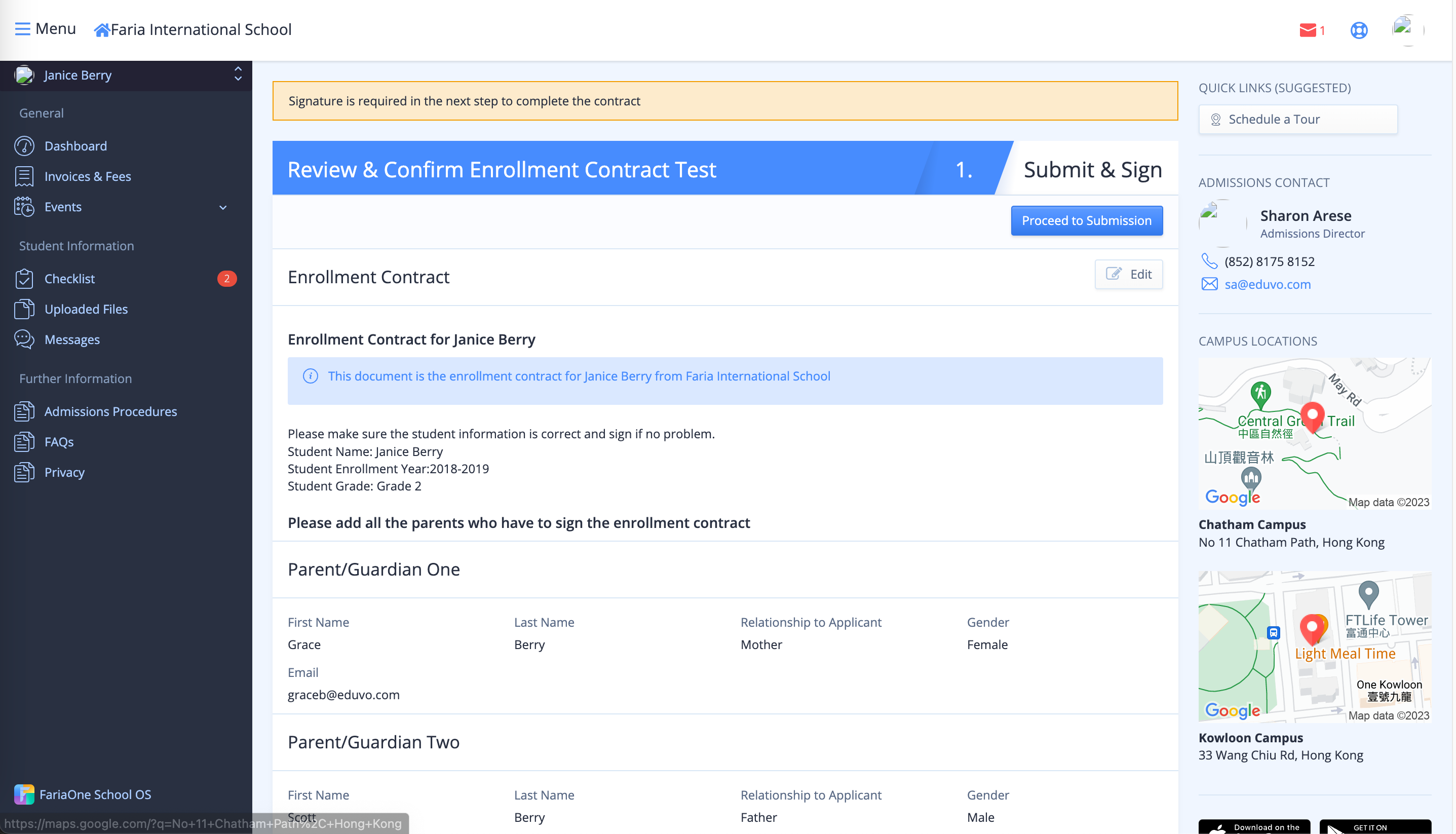Open the FAQs section

(59, 442)
